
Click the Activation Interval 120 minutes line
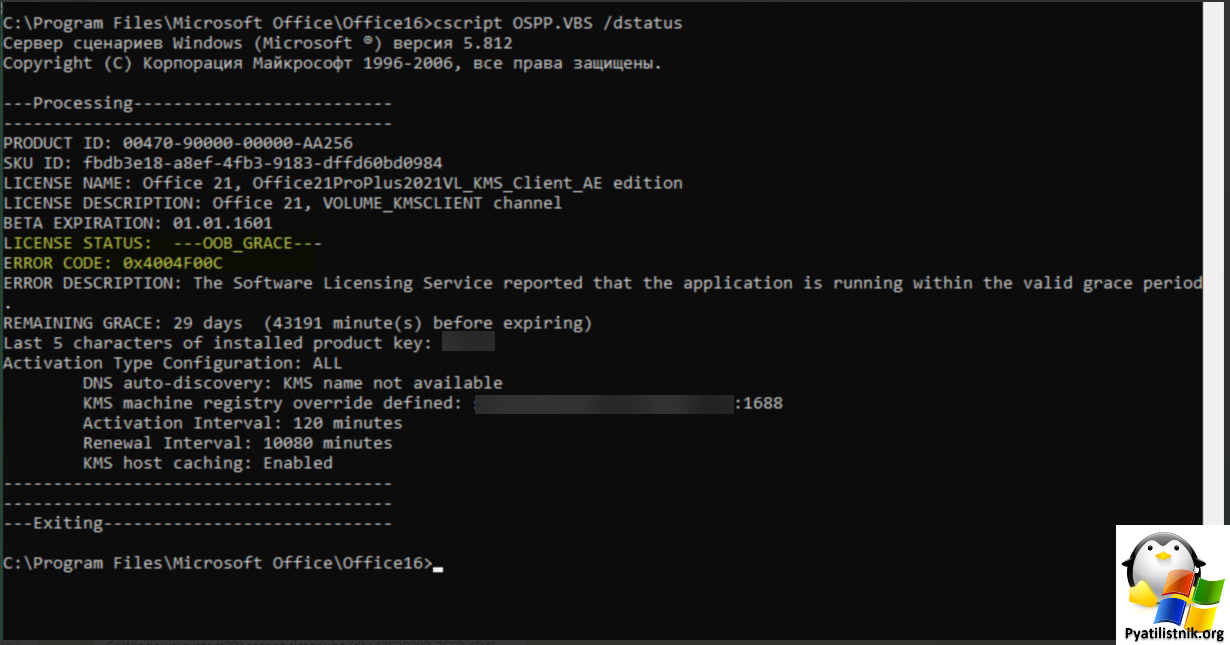243,423
